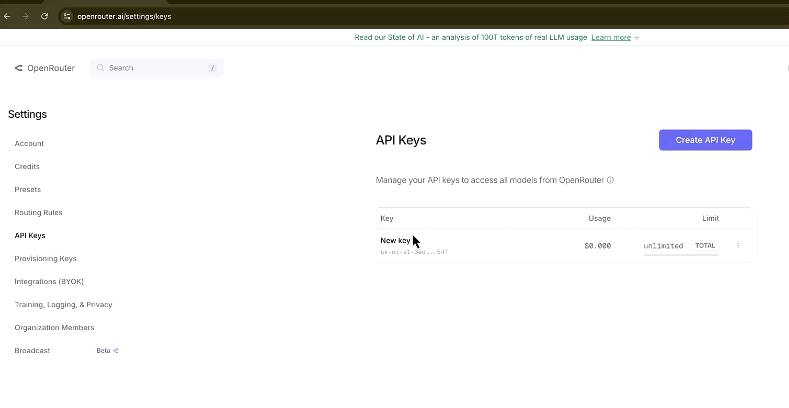Image resolution: width=789 pixels, height=408 pixels.
Task: Open Training, Logging, & Privacy settings
Action: (x=63, y=304)
